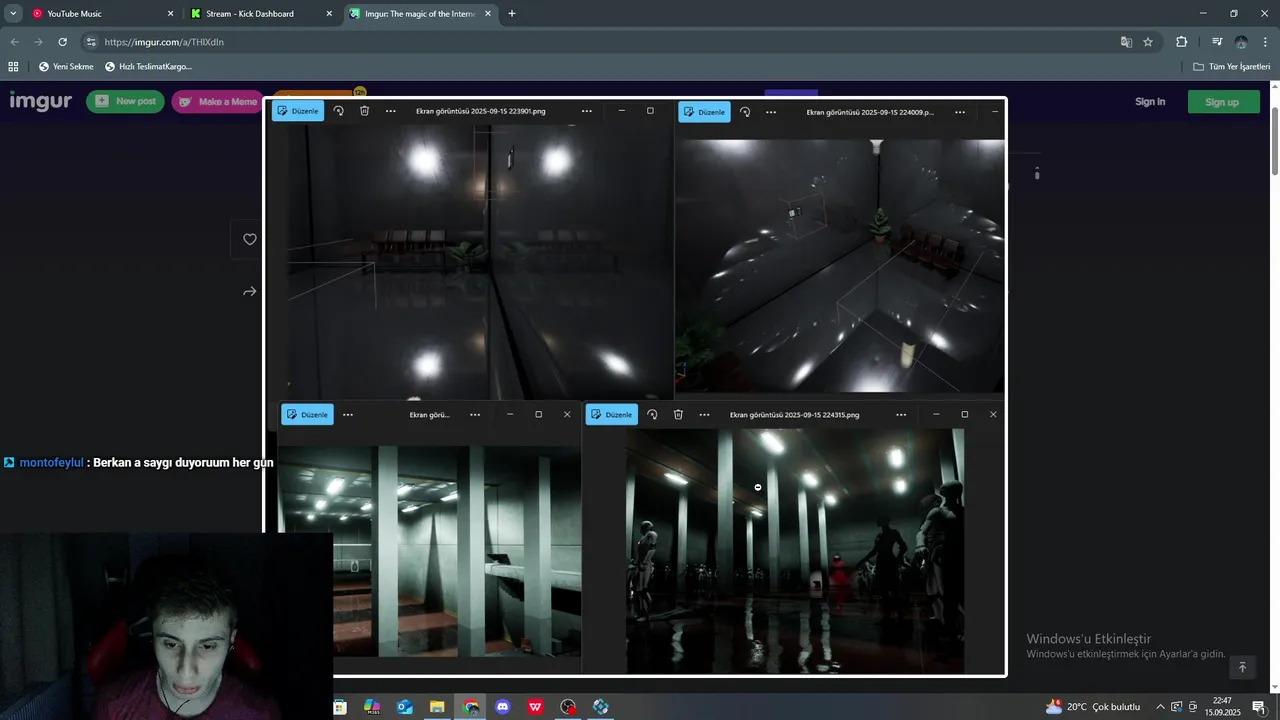Open the Chrome profile avatar
The height and width of the screenshot is (720, 1280).
[1241, 42]
